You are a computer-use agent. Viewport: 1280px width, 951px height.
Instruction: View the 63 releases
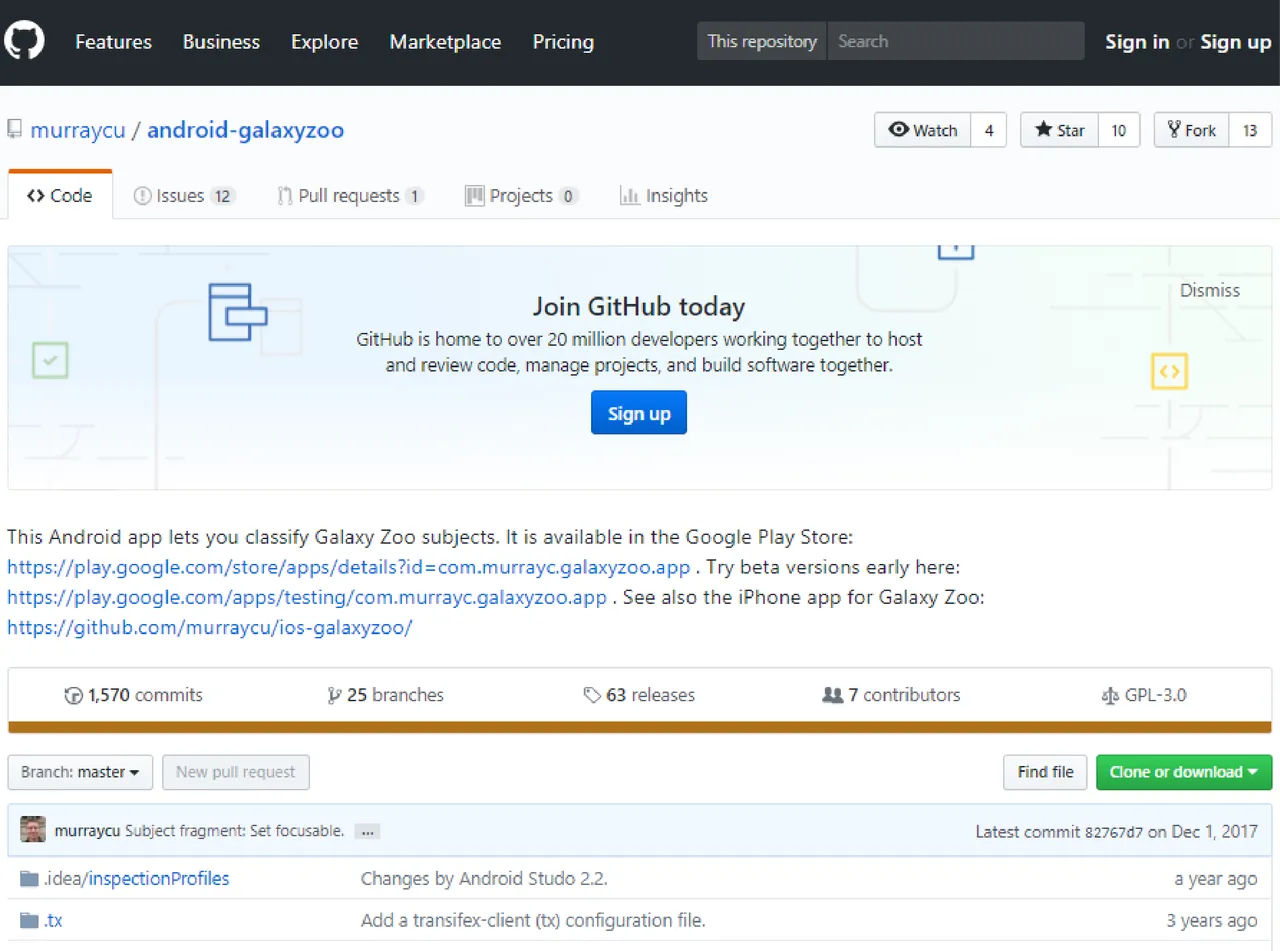coord(639,695)
